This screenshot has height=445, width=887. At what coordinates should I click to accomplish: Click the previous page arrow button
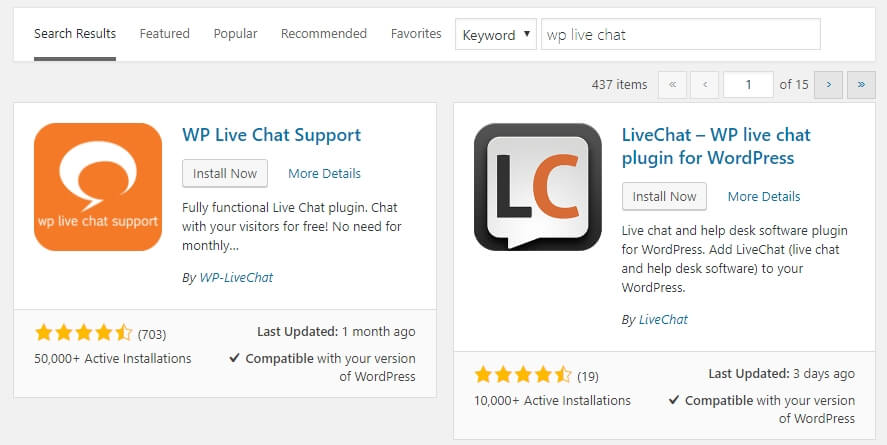point(705,85)
